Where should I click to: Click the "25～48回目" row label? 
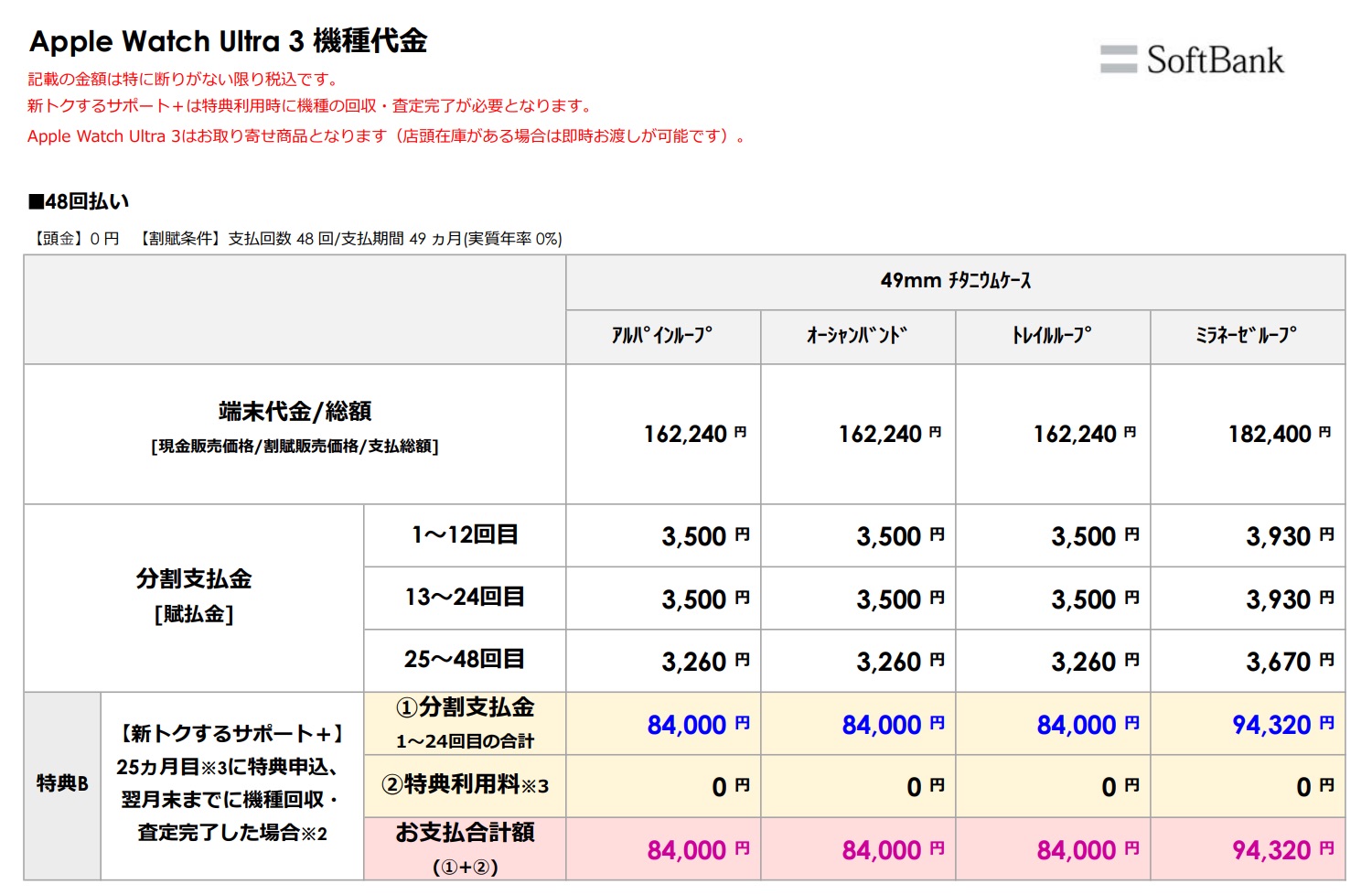[x=465, y=660]
